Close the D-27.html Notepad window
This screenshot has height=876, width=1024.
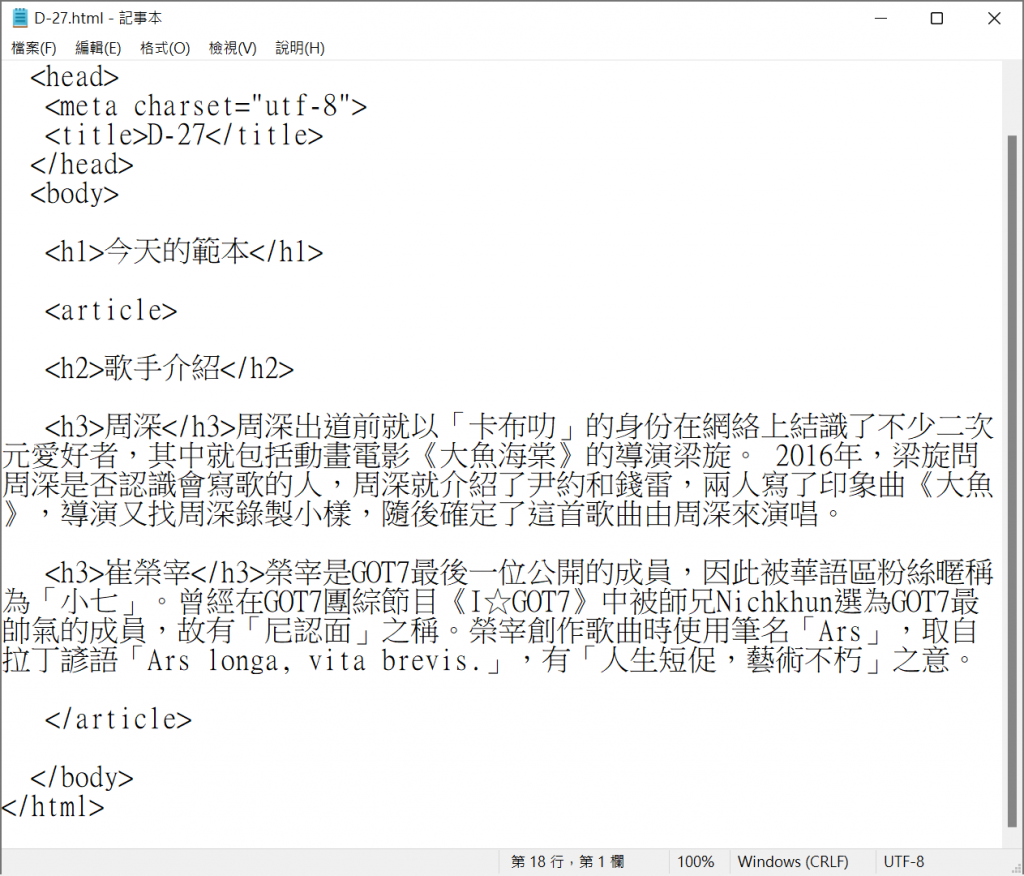(x=993, y=18)
